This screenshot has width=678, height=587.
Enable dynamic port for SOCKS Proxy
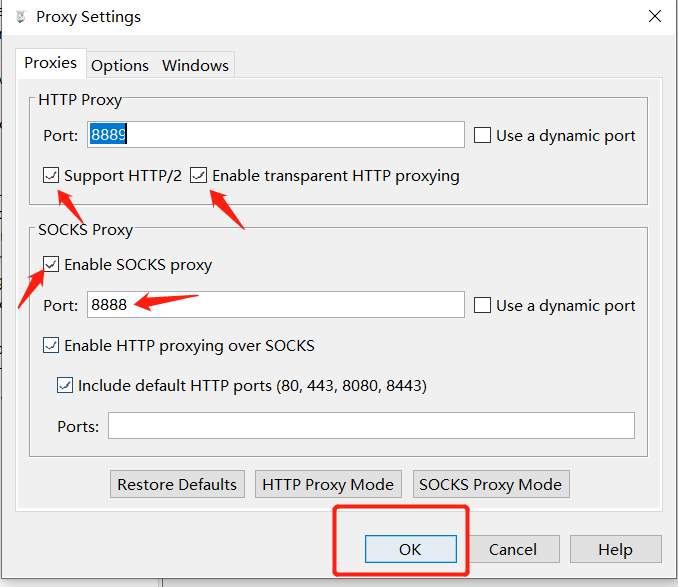point(483,305)
